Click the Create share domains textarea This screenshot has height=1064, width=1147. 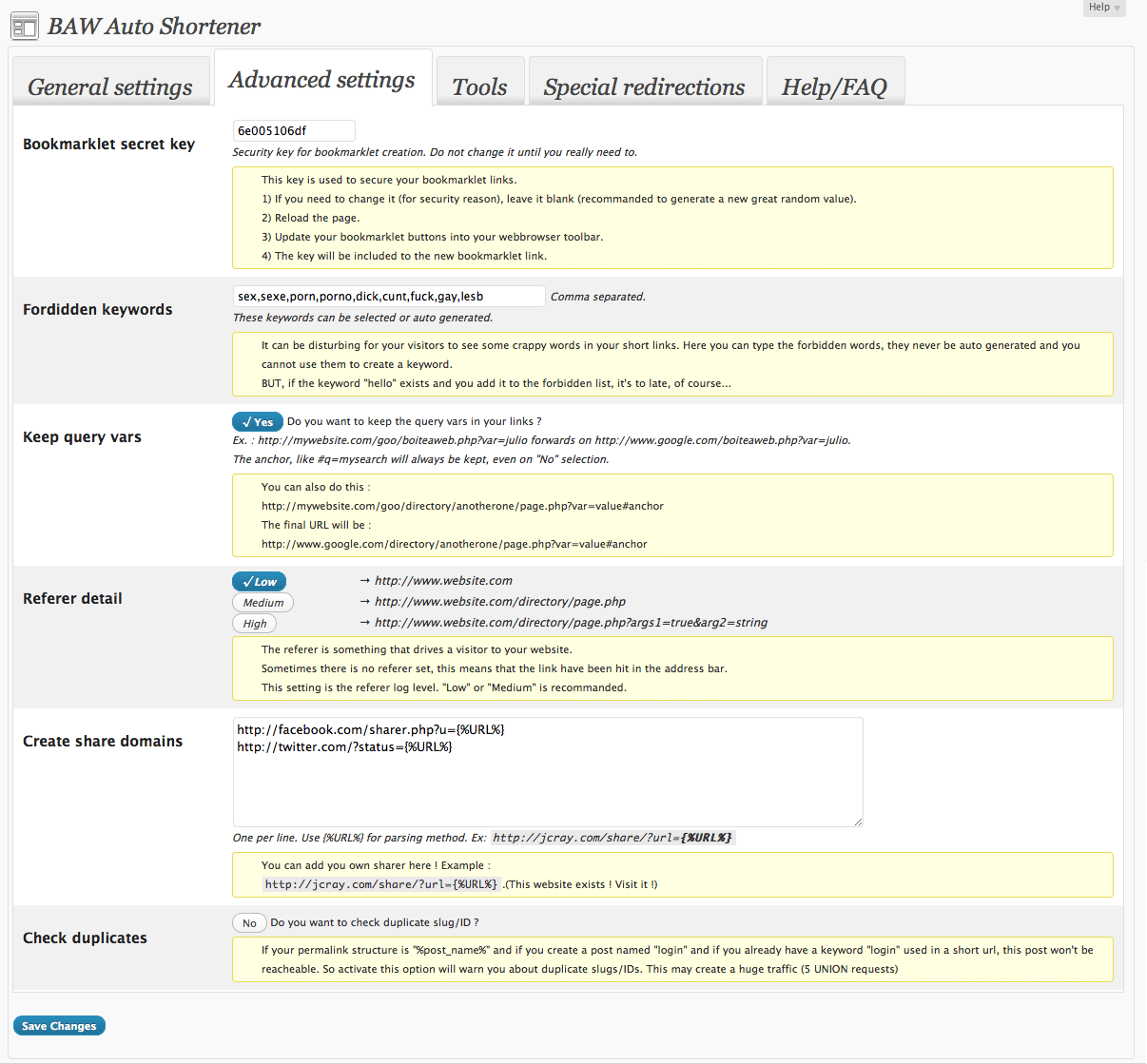point(548,772)
